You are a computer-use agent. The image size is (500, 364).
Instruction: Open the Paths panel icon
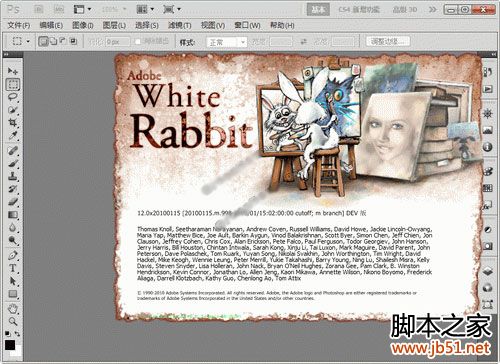click(x=487, y=304)
